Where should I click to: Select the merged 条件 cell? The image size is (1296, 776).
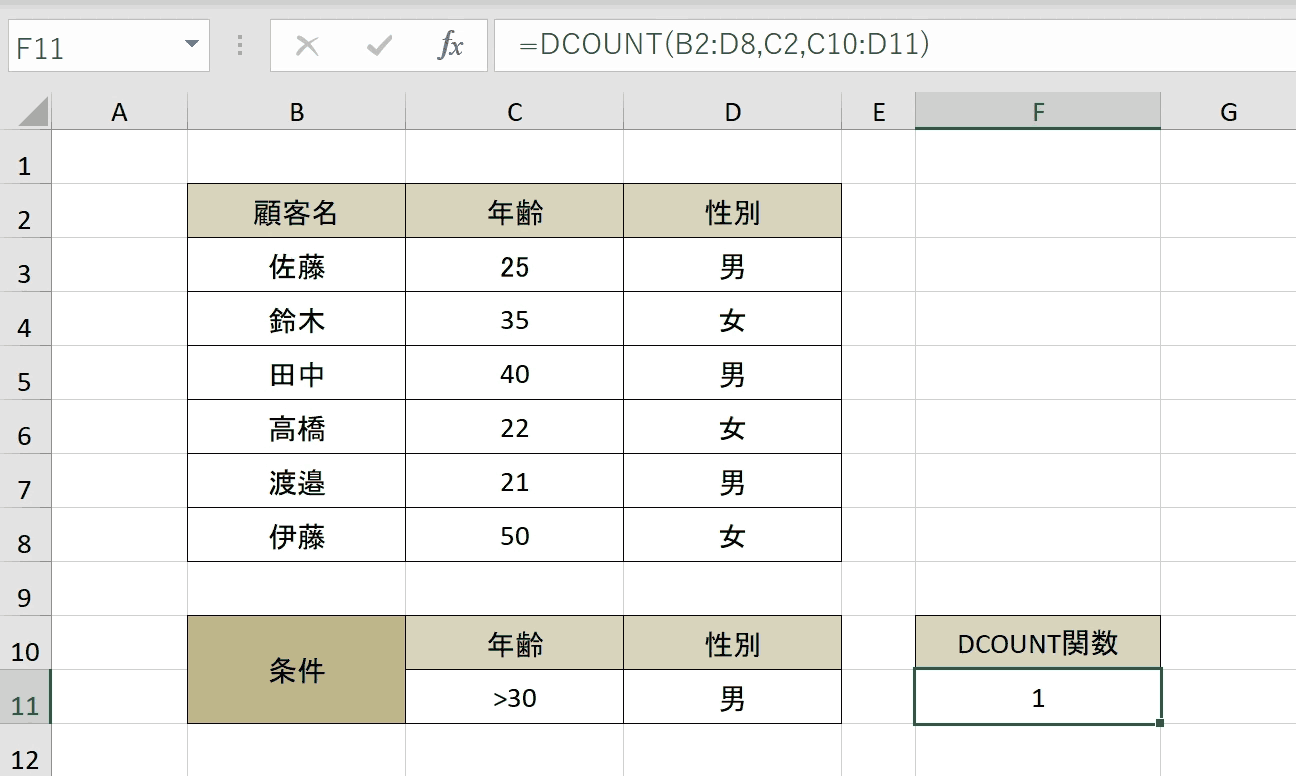pos(296,670)
